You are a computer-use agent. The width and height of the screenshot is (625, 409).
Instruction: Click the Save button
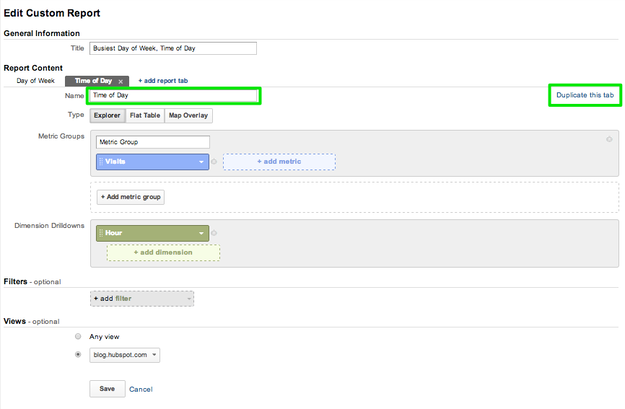click(106, 388)
